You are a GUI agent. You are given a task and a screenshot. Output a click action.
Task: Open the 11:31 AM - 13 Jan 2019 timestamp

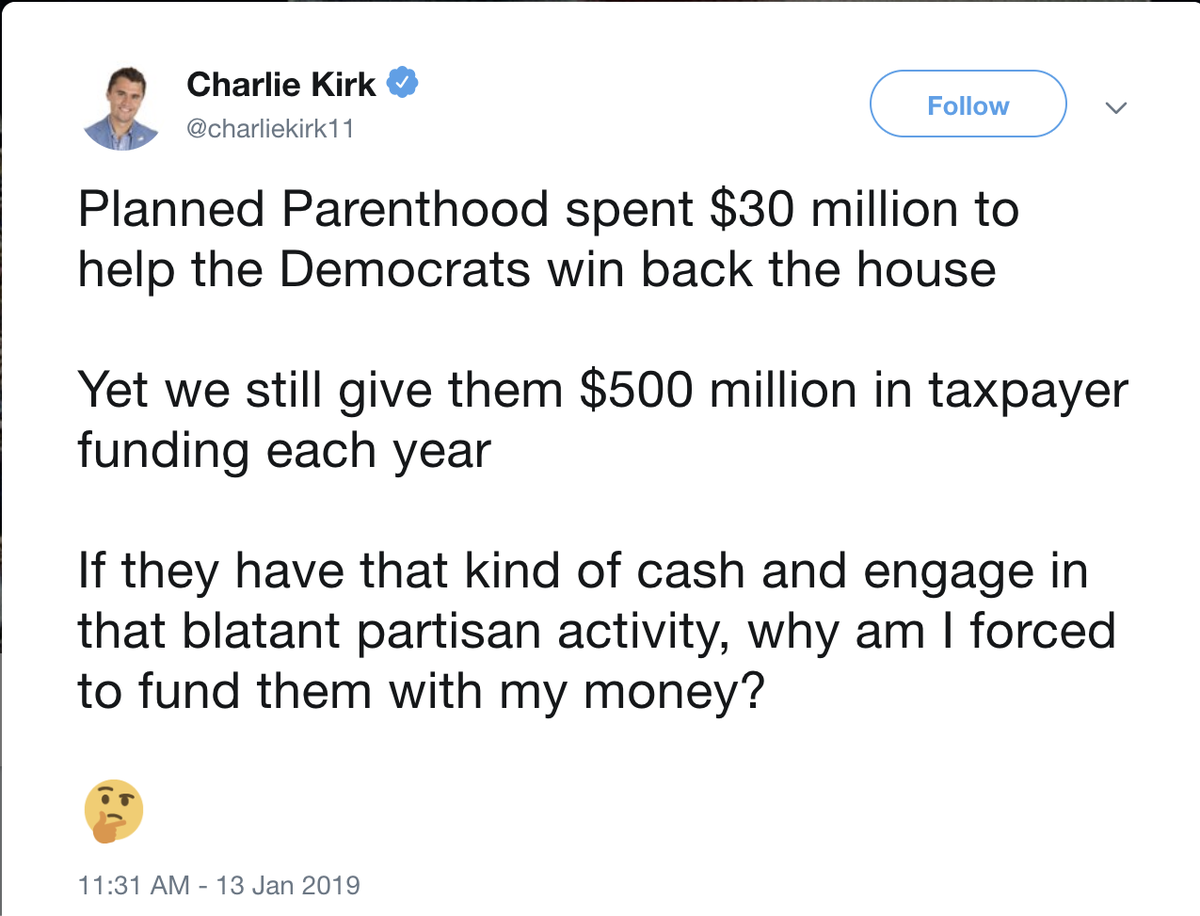click(x=219, y=886)
